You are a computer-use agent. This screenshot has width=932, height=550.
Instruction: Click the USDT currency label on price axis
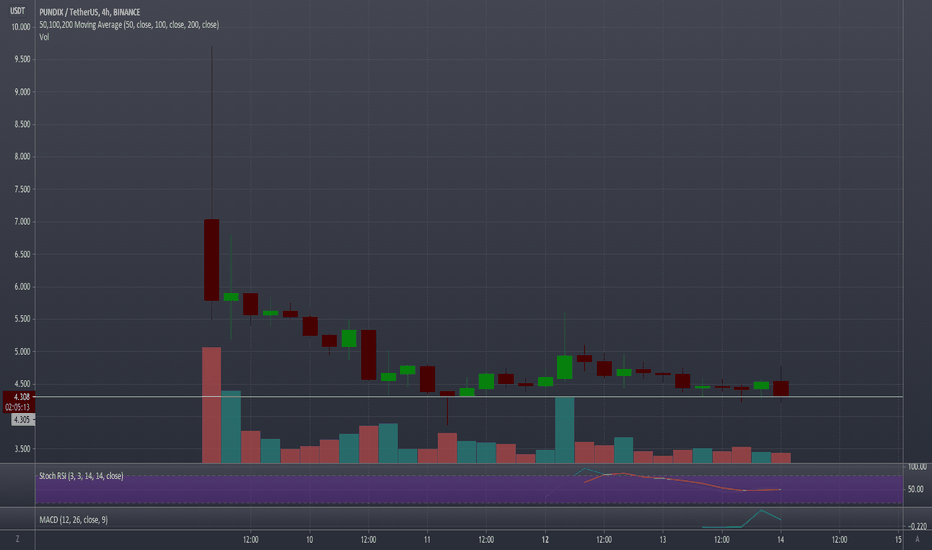click(x=18, y=11)
